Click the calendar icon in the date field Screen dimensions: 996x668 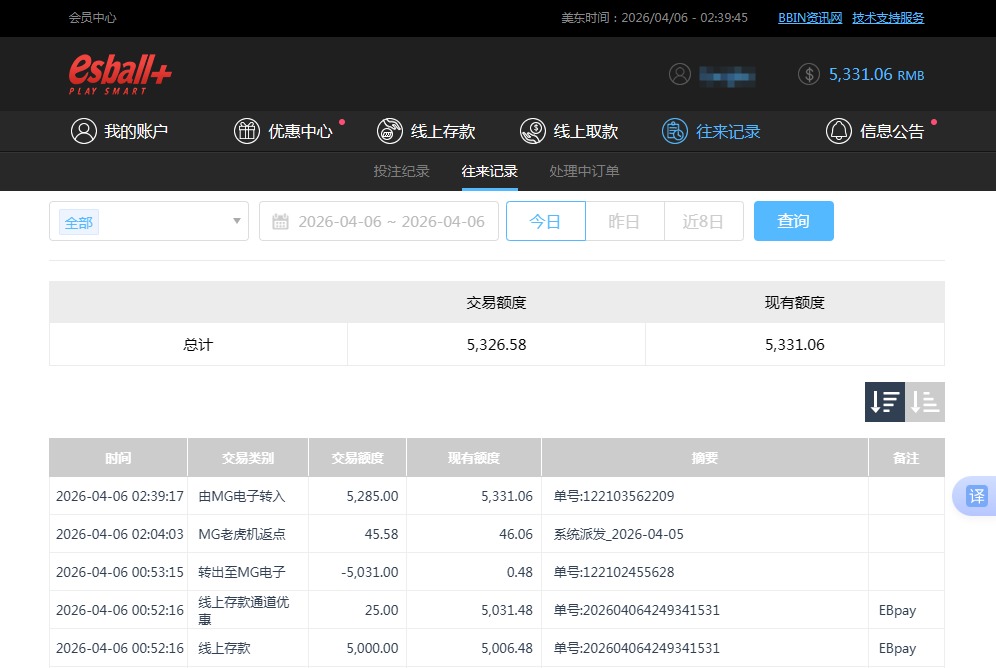(282, 221)
